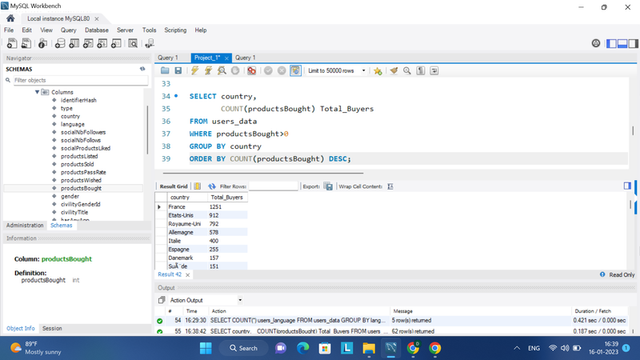The width and height of the screenshot is (640, 360).
Task: Click save snippet star icon
Action: [x=378, y=71]
